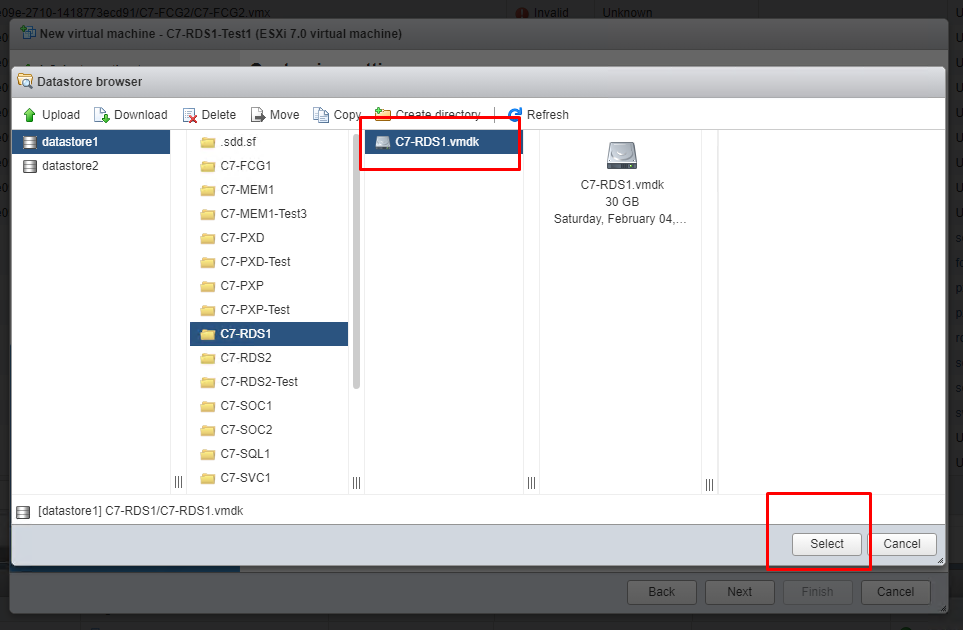The image size is (963, 630).
Task: Open the C7-FCG1 folder
Action: point(245,166)
